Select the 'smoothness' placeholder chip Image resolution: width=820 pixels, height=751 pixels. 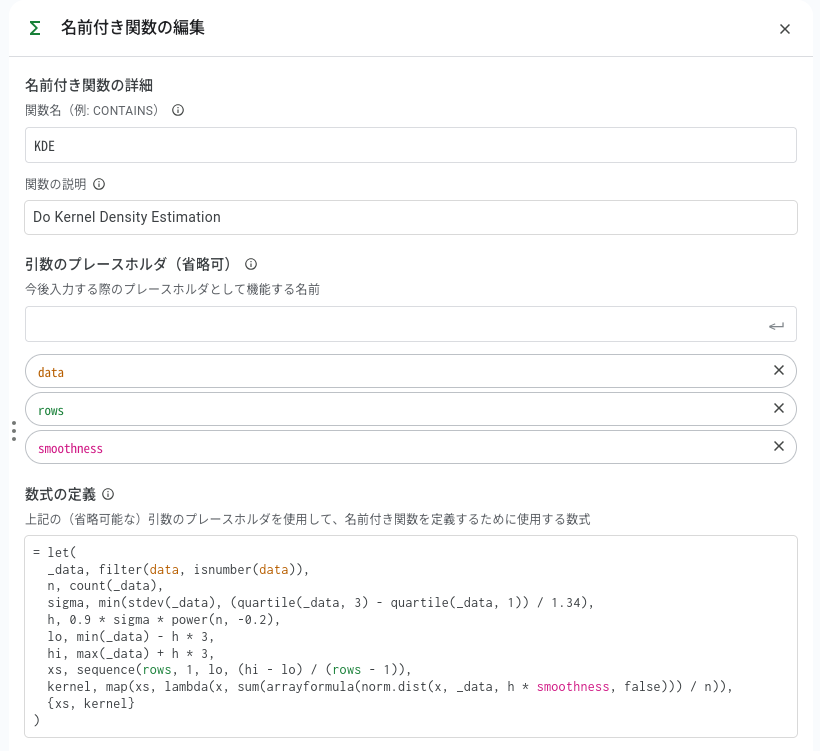point(411,447)
